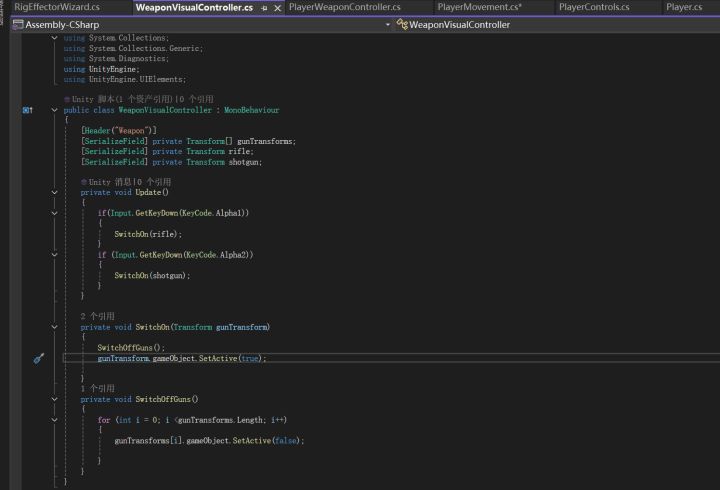This screenshot has height=490, width=720.
Task: Click the SwitchOn(rifle) call
Action: pyautogui.click(x=148, y=234)
